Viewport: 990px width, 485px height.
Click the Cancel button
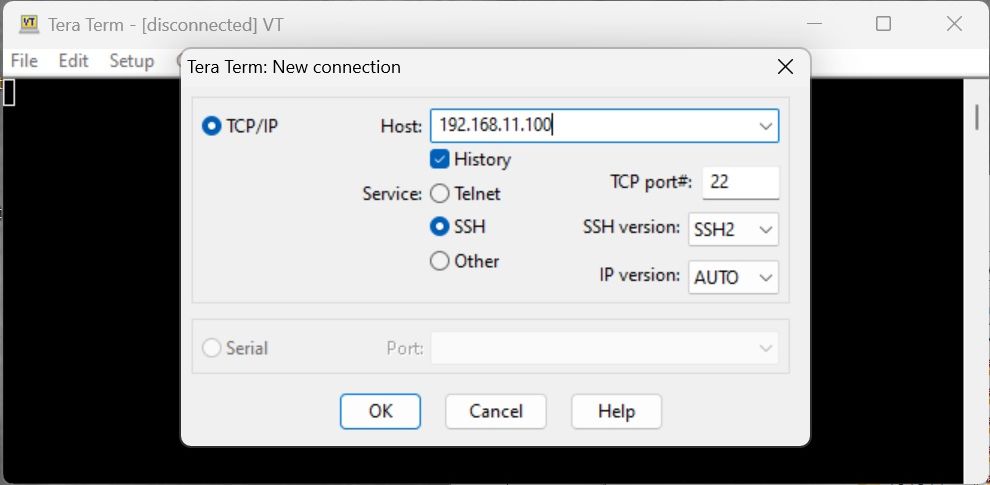(496, 412)
